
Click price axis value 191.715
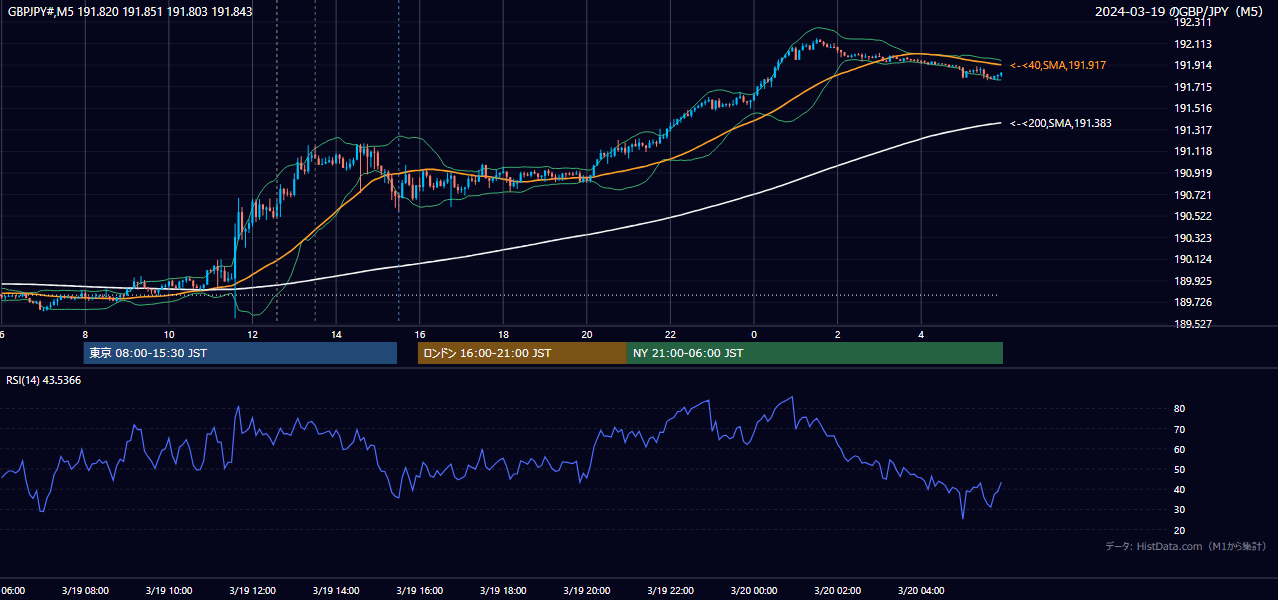point(1193,87)
